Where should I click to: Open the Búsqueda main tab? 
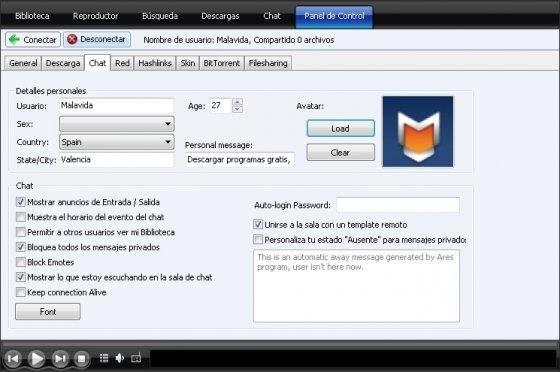(160, 16)
